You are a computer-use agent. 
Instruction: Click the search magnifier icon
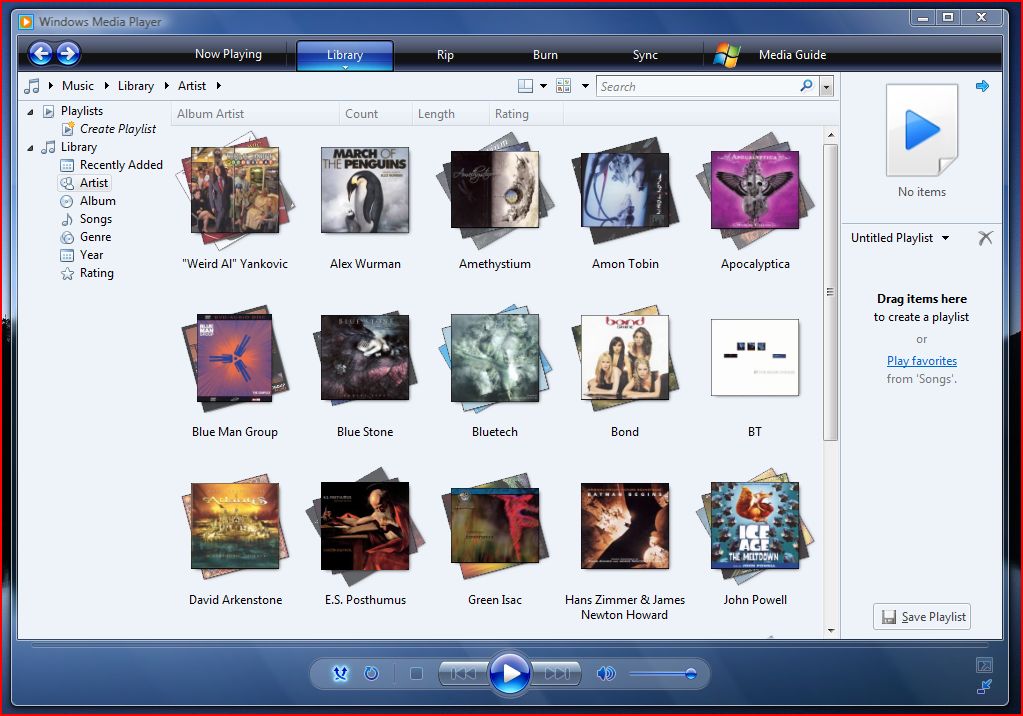[x=806, y=86]
